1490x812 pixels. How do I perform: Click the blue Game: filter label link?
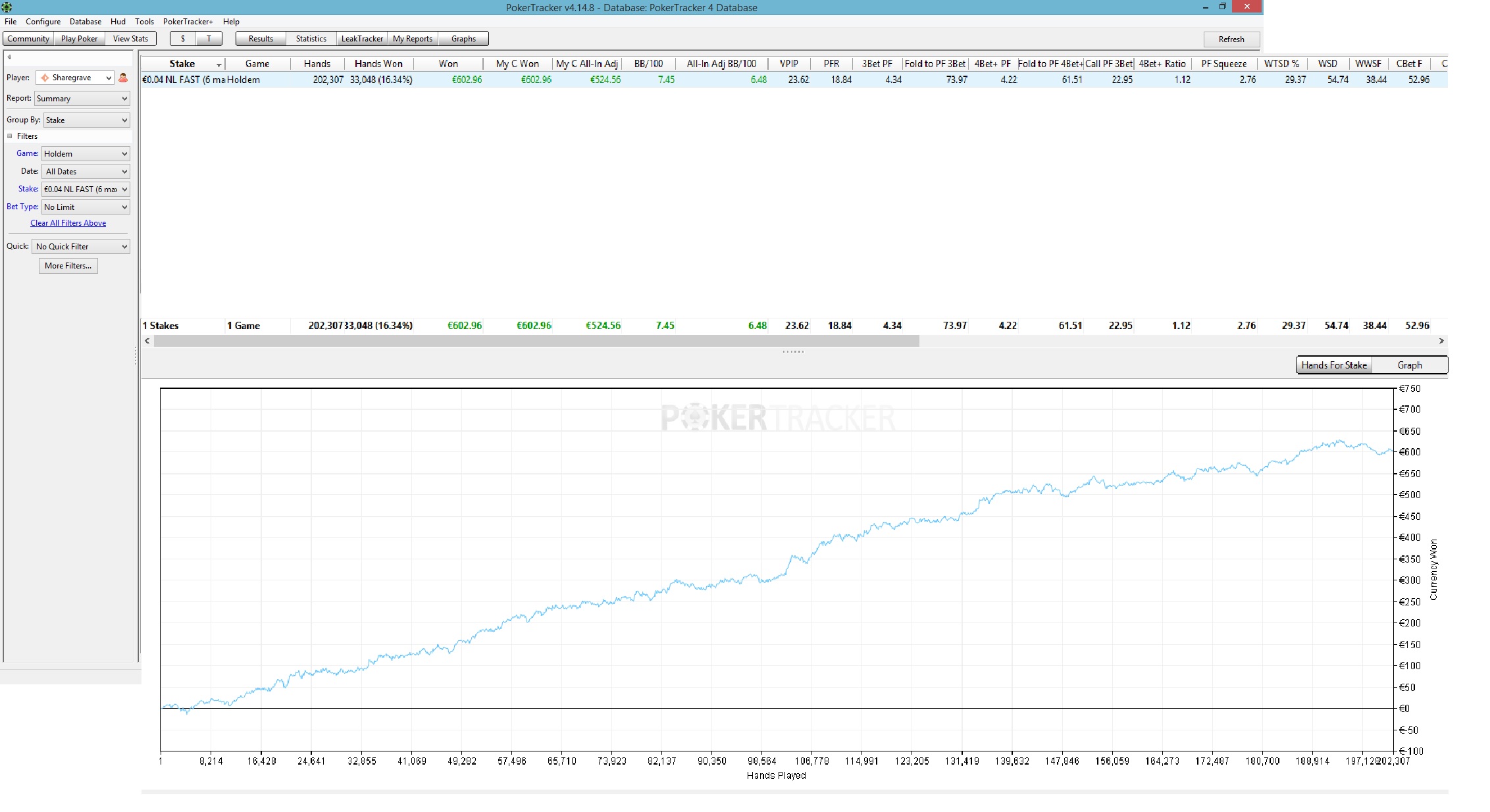point(28,153)
